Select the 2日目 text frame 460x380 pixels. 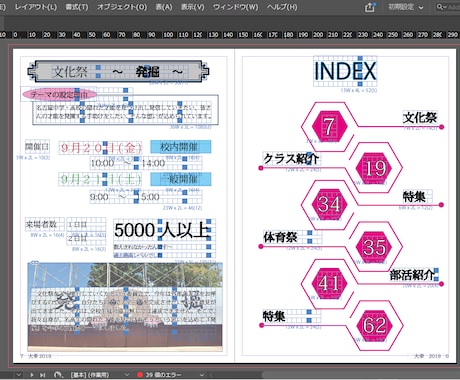(86, 239)
